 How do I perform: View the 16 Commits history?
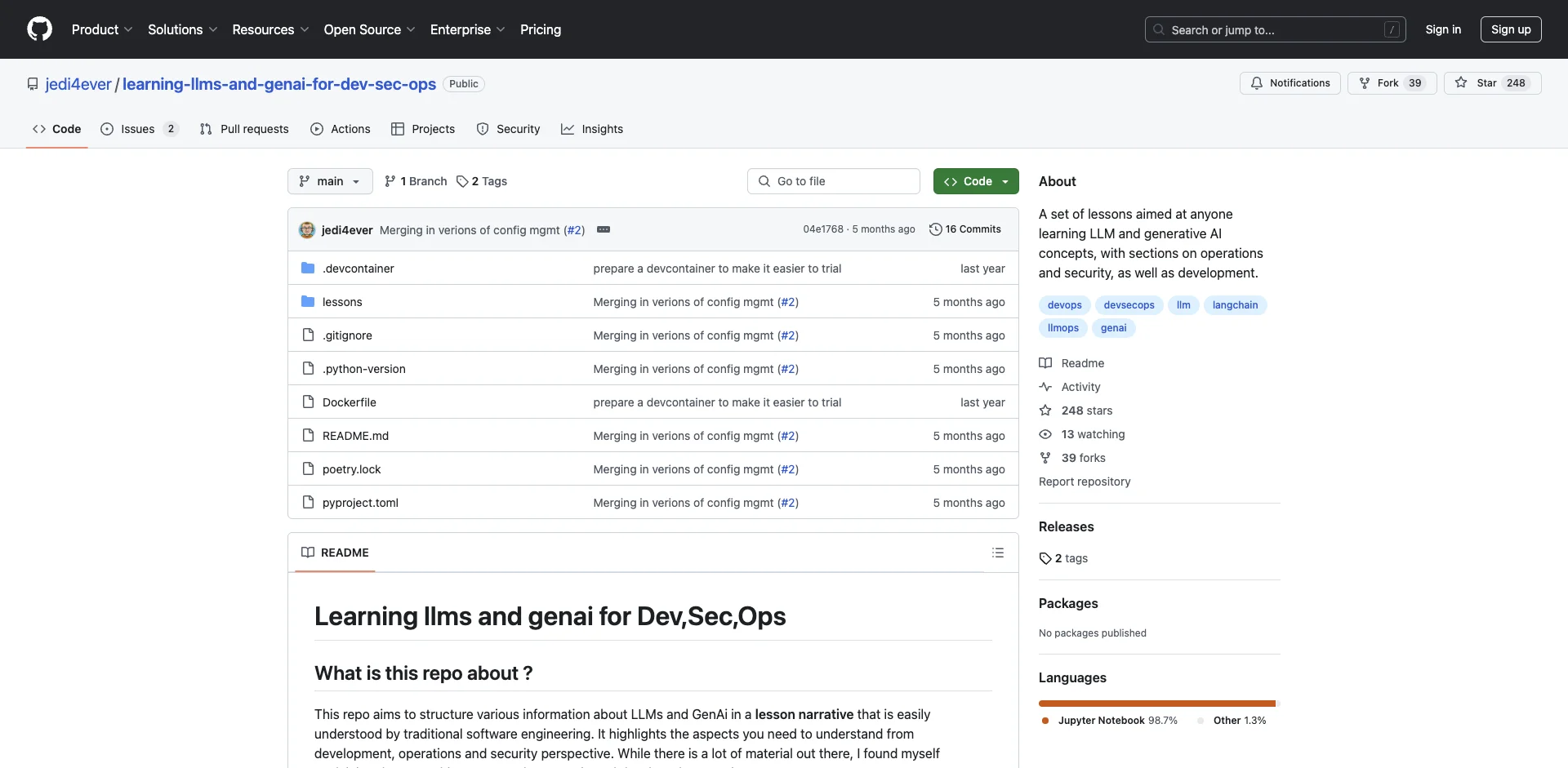(x=965, y=229)
